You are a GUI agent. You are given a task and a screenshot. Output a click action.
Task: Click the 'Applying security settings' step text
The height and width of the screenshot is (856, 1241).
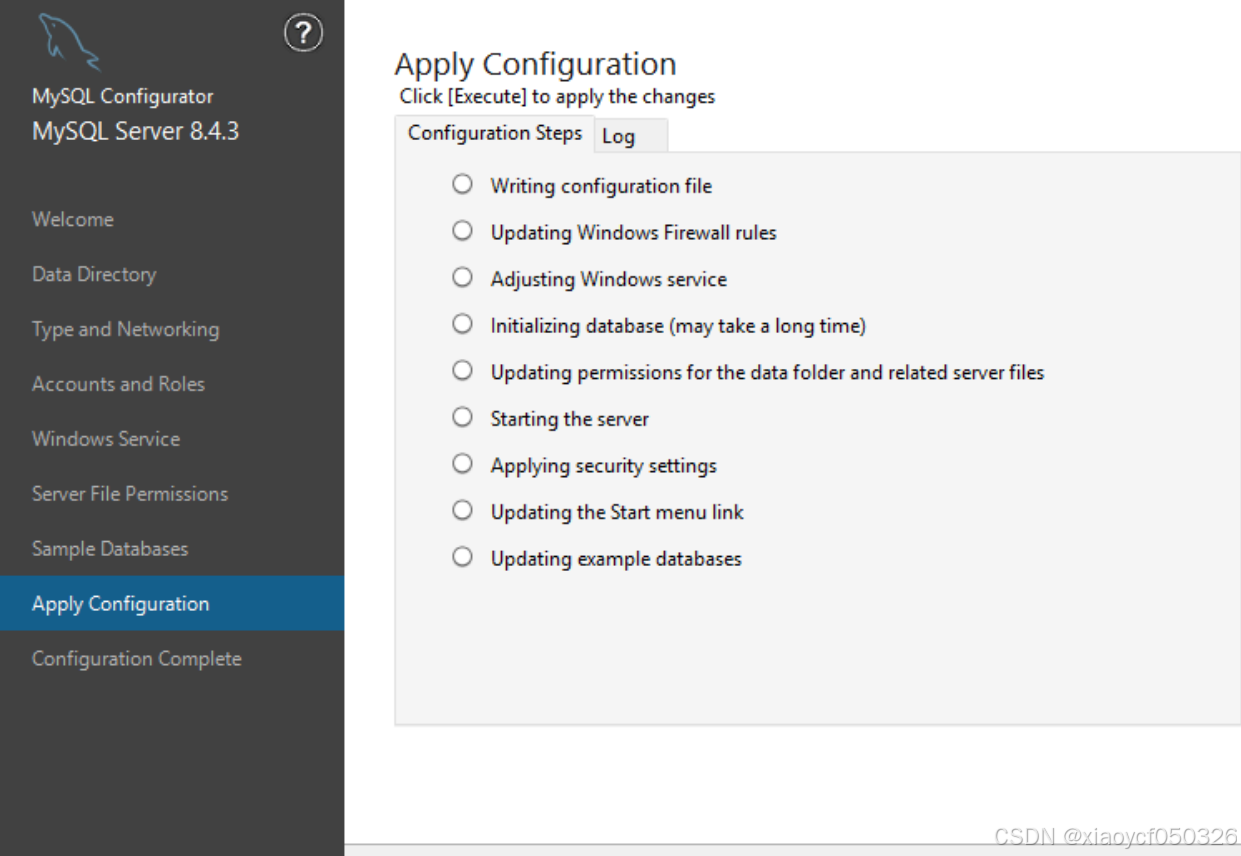pyautogui.click(x=603, y=466)
